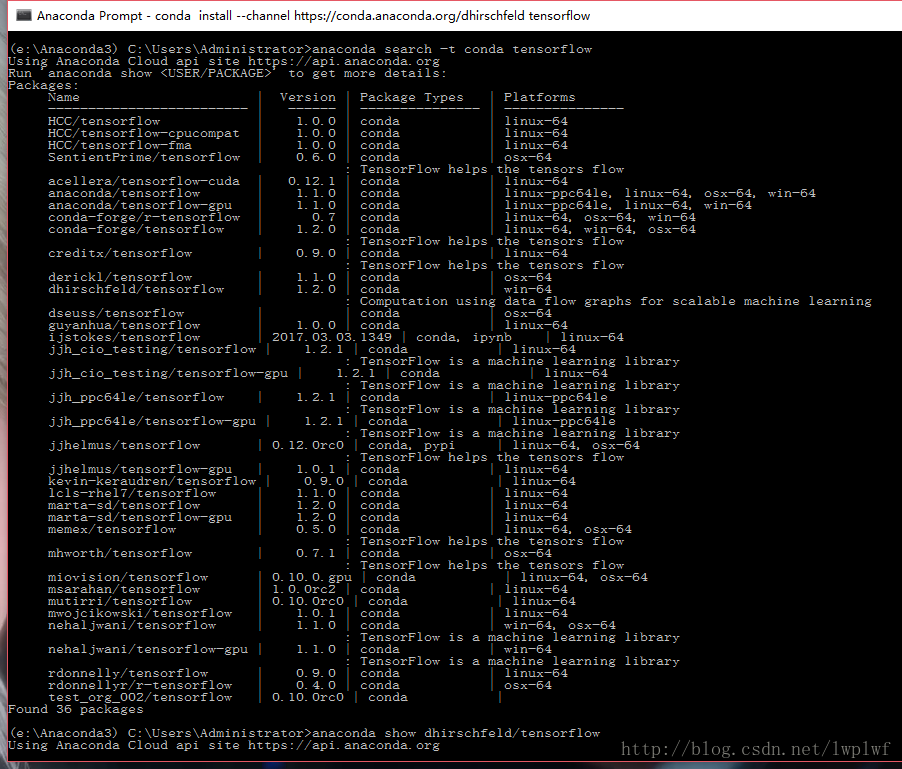Click 'conda, ipynb' package types entry
This screenshot has height=769, width=902.
pos(464,338)
